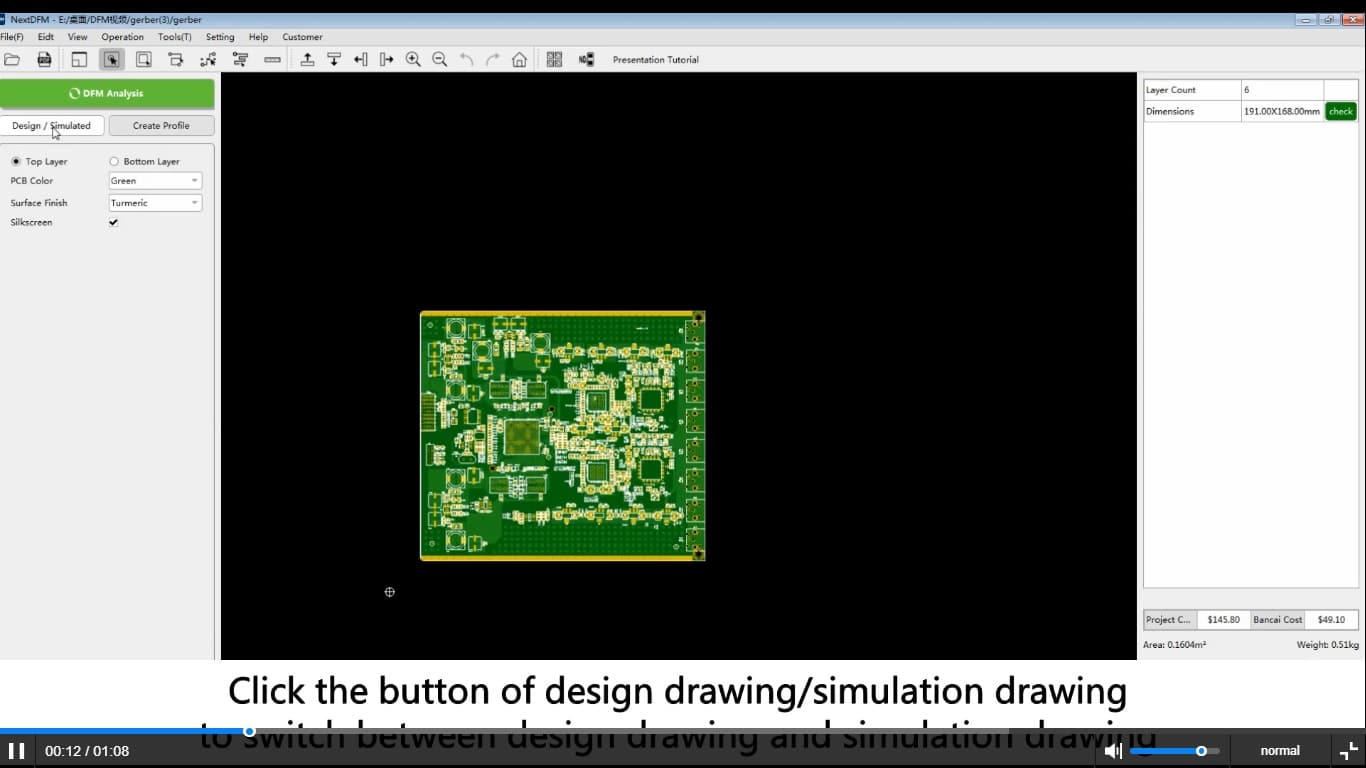
Task: Open the PCB Color dropdown
Action: coord(155,181)
